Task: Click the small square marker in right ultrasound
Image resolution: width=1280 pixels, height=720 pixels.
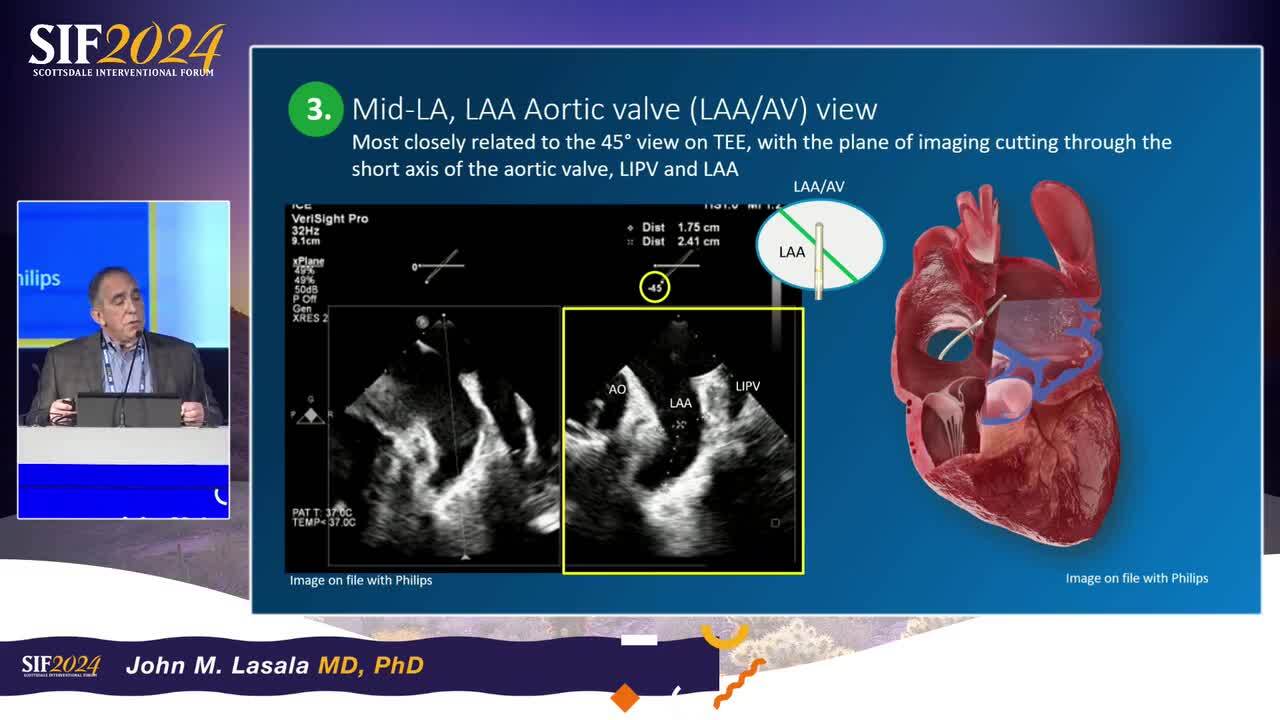Action: pos(775,522)
